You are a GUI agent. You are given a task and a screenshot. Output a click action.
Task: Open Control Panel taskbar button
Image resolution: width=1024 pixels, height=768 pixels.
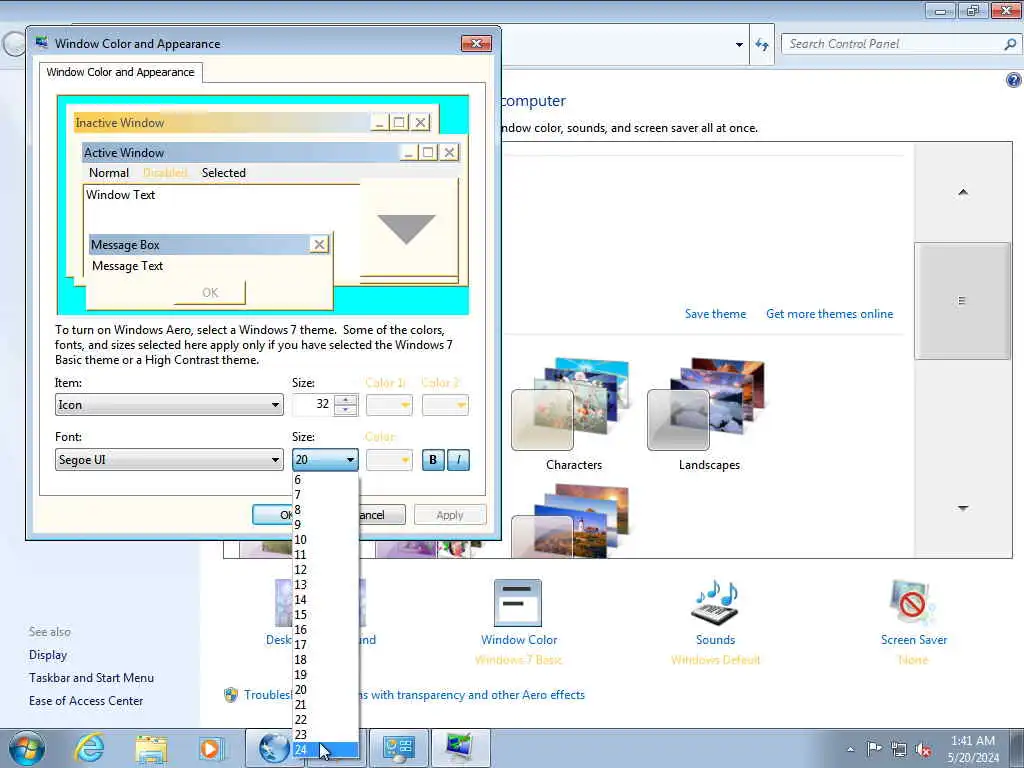[399, 748]
